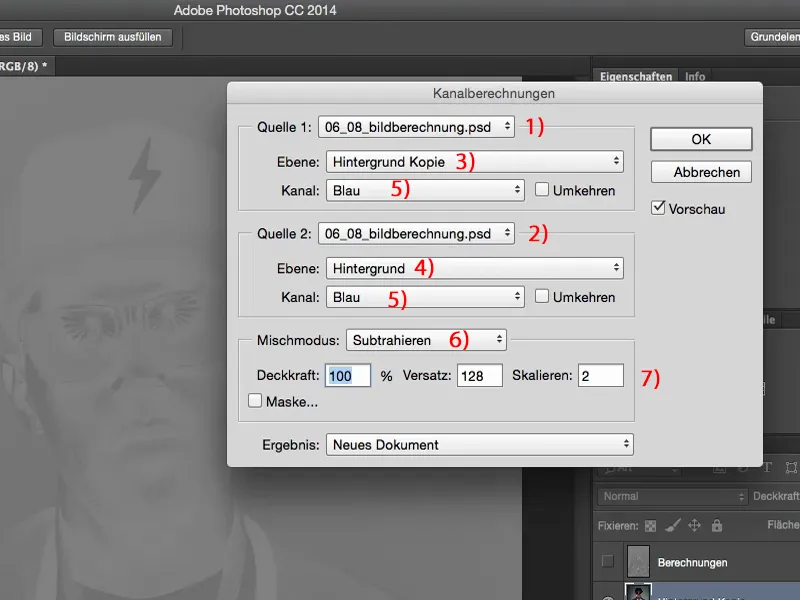
Task: Switch to the Info panel tab
Action: point(695,77)
